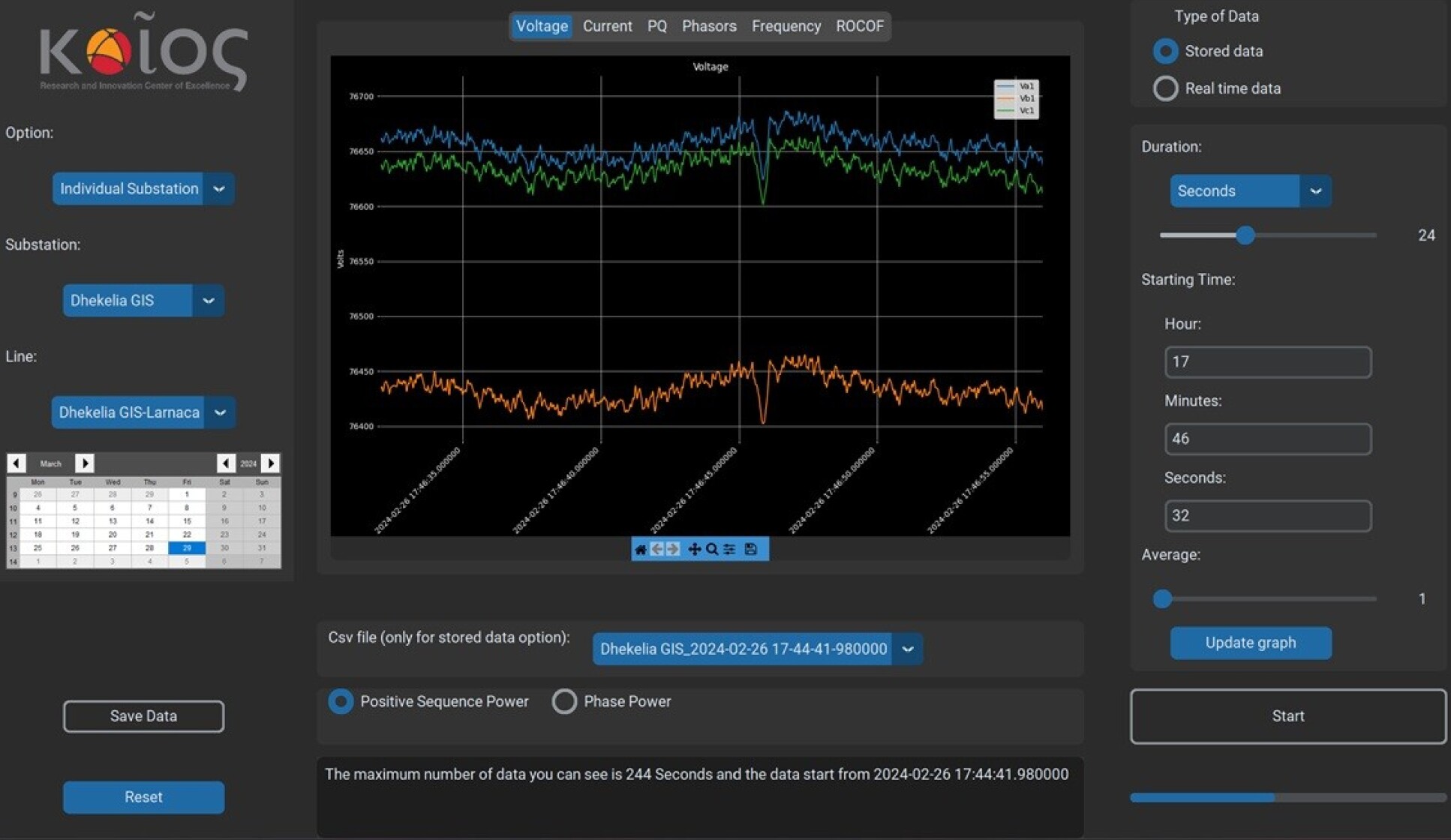Advance calendar to next month
This screenshot has width=1451, height=840.
[85, 463]
